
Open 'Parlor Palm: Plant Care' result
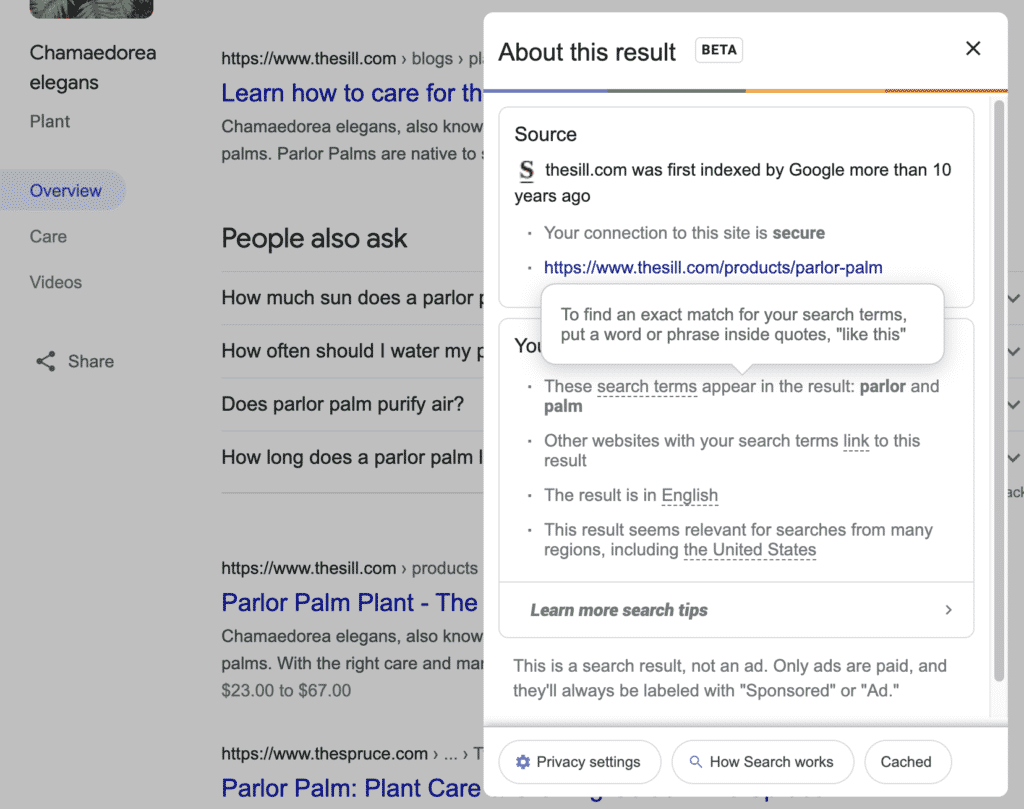point(351,788)
